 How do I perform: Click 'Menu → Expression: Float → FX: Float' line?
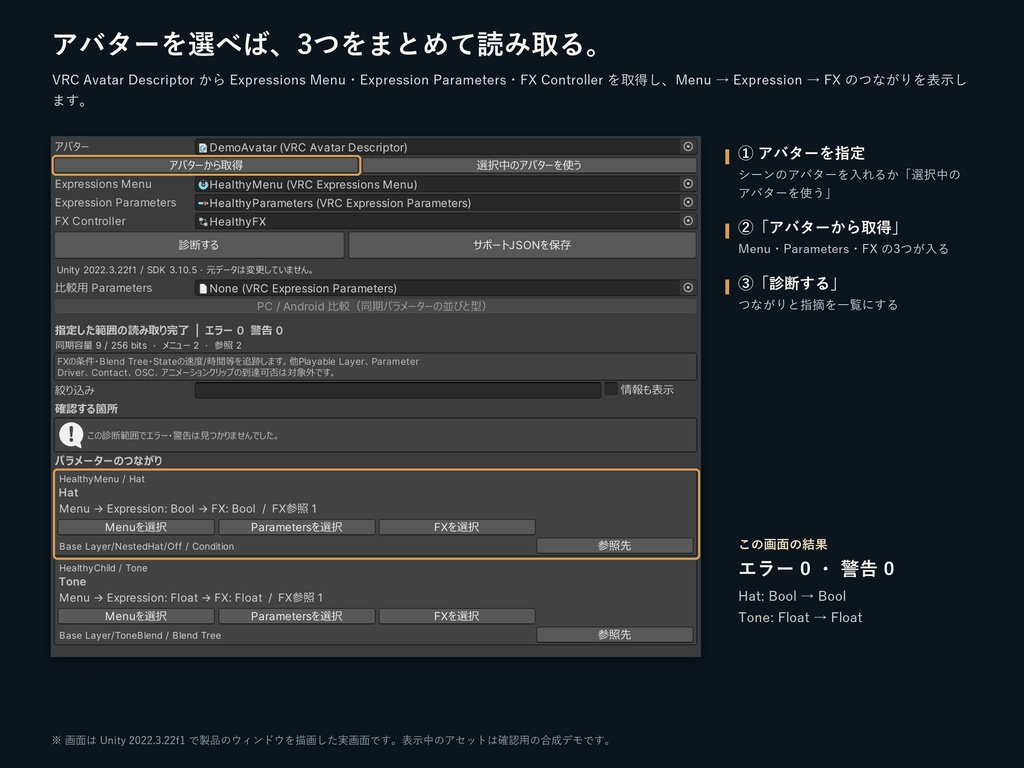point(161,598)
